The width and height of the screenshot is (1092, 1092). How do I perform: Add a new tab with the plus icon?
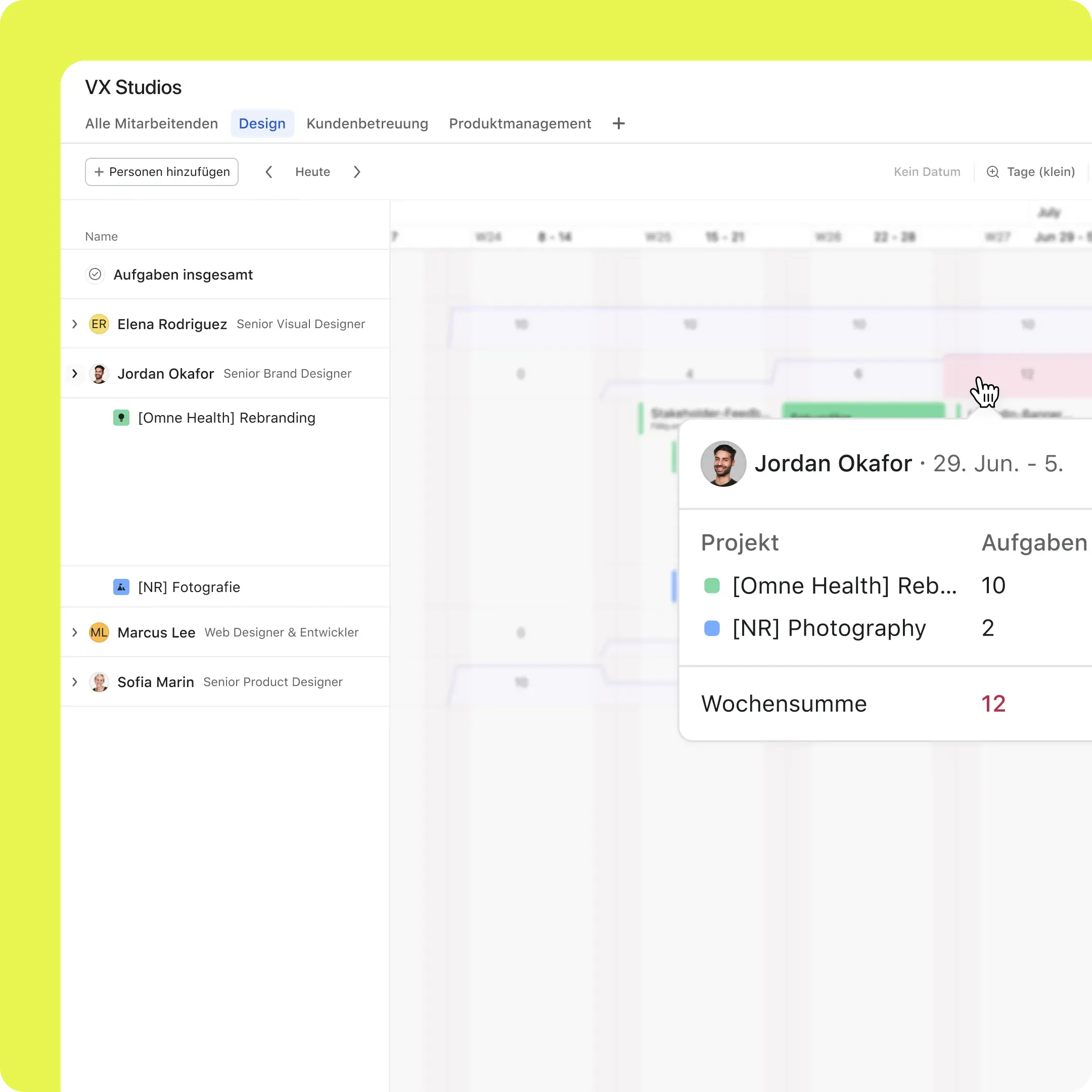click(618, 123)
